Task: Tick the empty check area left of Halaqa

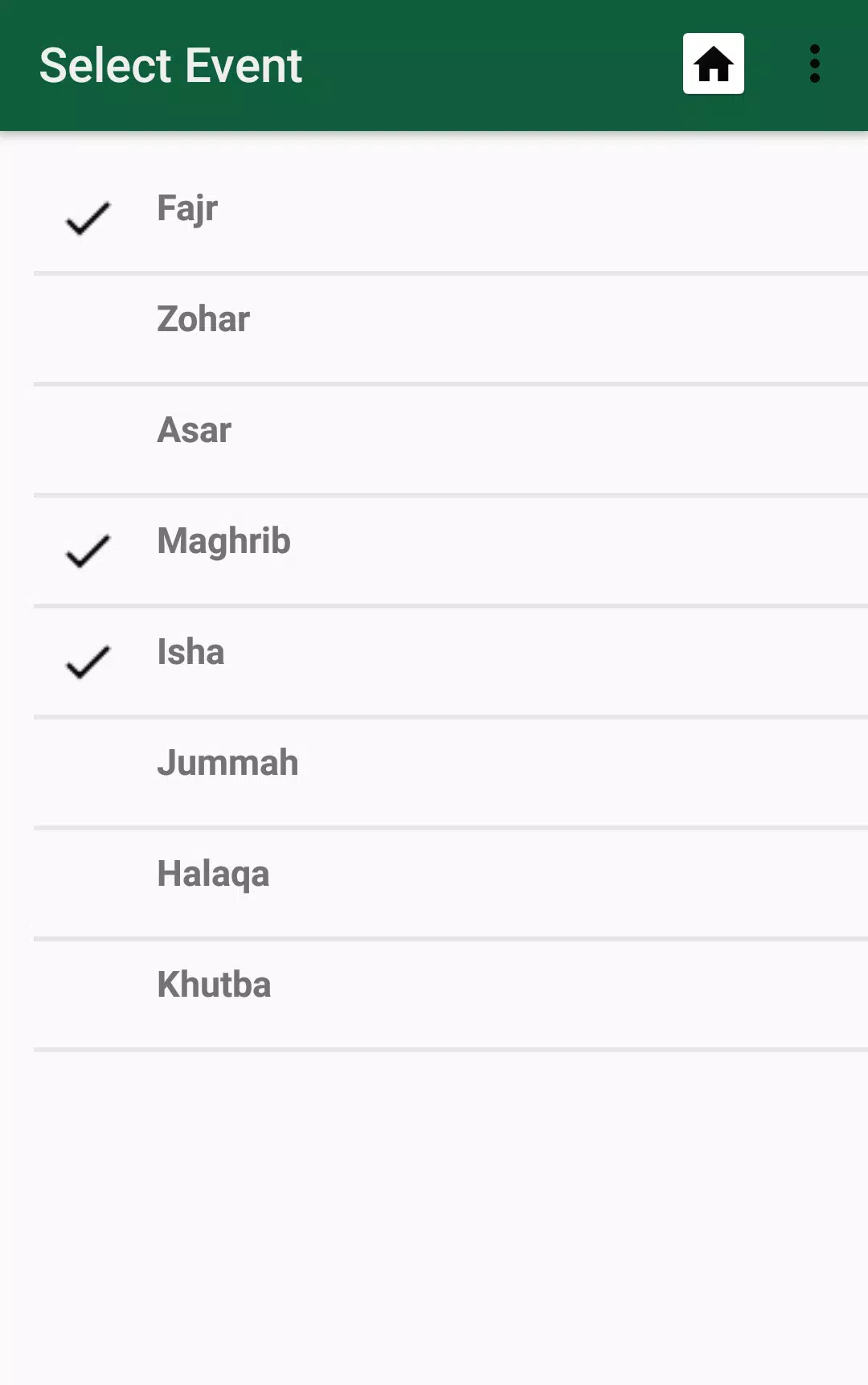Action: click(88, 883)
